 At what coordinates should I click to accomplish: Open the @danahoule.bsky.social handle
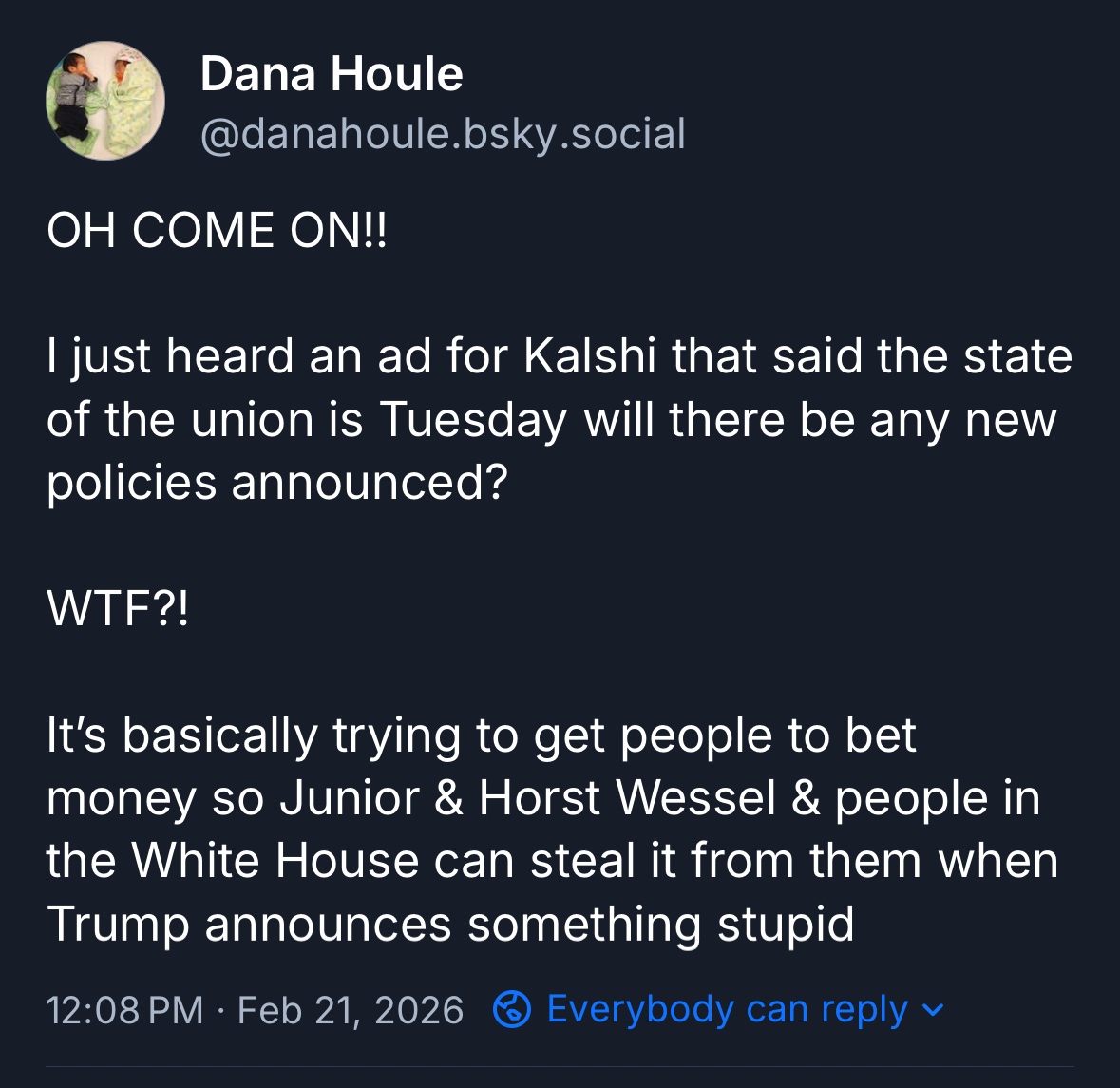pyautogui.click(x=443, y=134)
